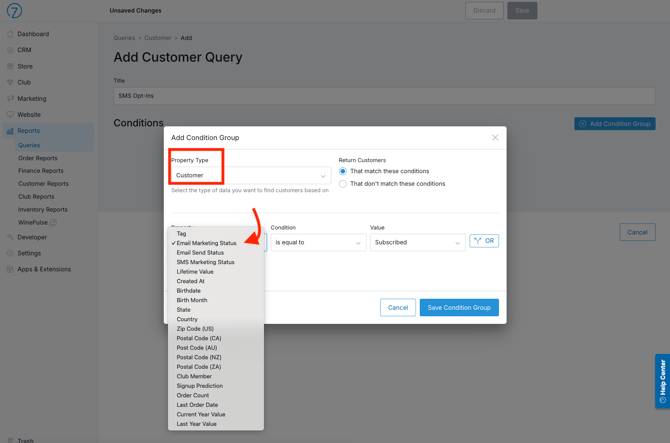The height and width of the screenshot is (443, 670).
Task: Click the Marketing megaphone icon
Action: [x=10, y=98]
